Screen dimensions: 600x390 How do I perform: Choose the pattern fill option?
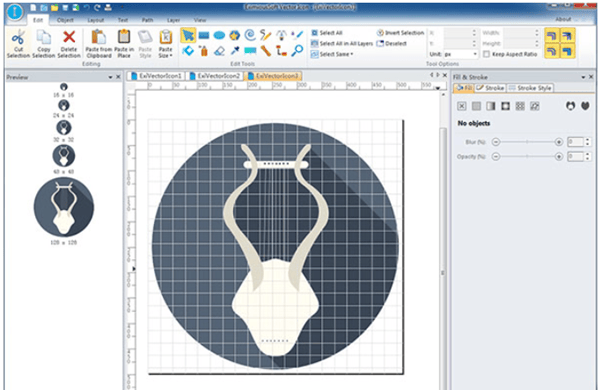point(520,106)
